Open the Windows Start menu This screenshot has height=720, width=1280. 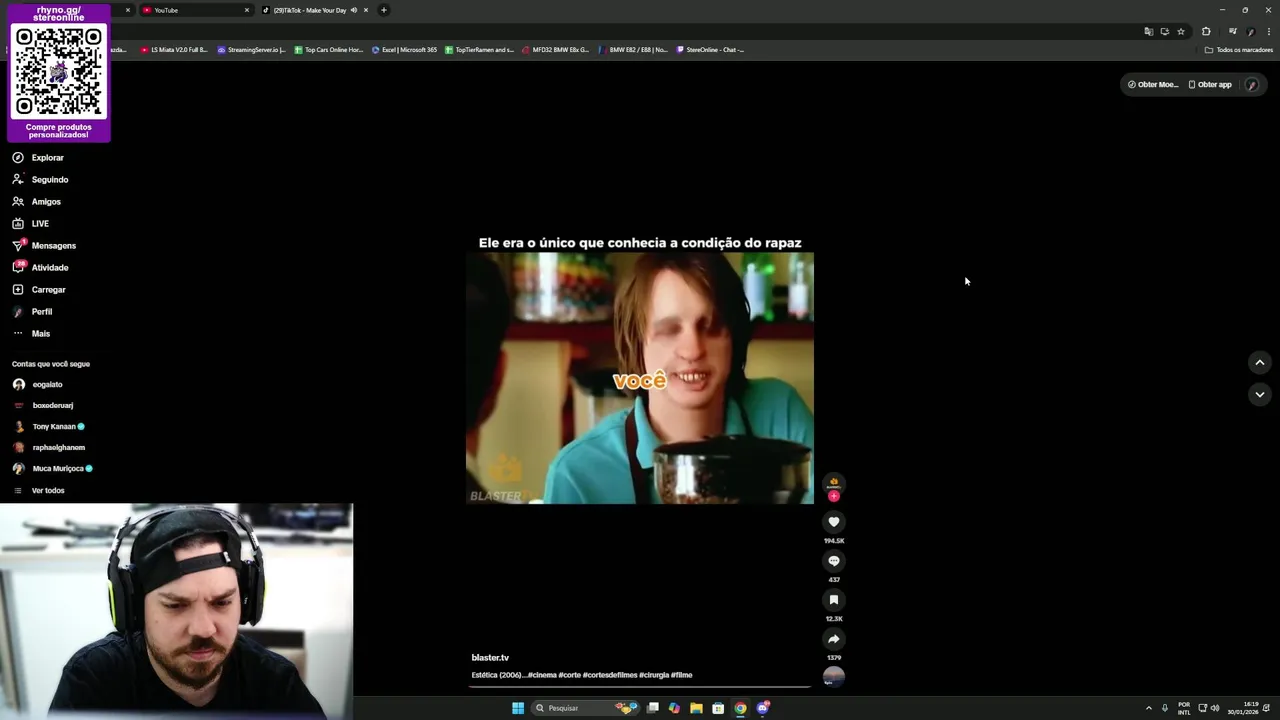[x=518, y=708]
